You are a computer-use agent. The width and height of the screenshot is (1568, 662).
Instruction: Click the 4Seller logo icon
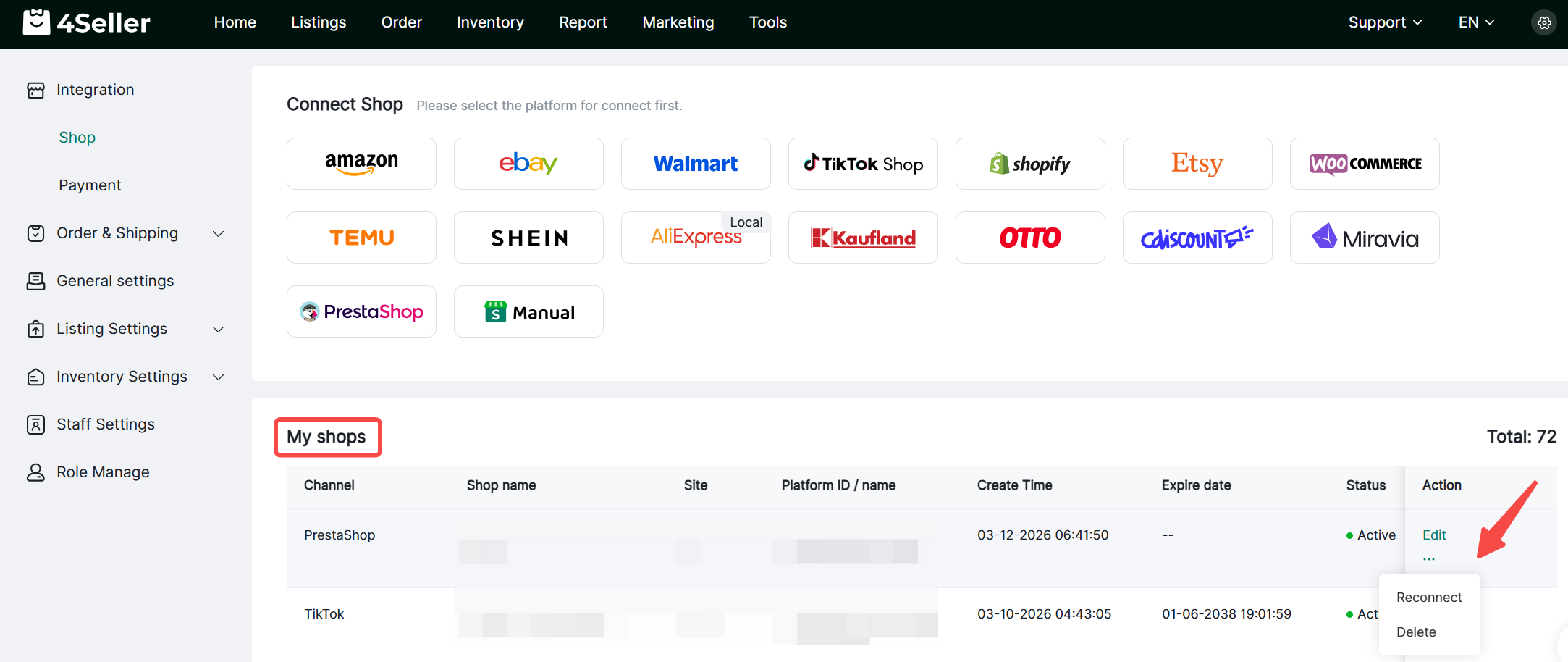(x=36, y=22)
